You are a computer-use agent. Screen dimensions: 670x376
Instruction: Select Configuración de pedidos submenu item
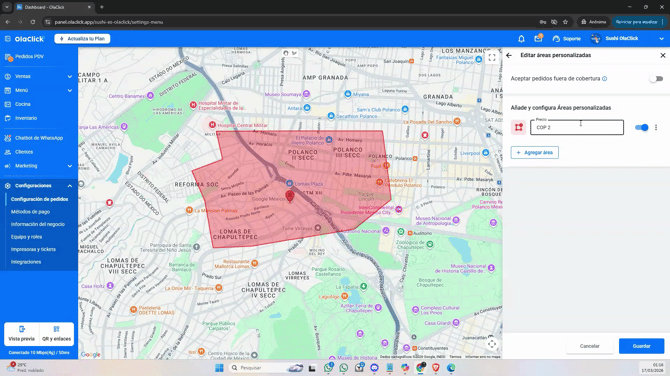click(x=39, y=199)
